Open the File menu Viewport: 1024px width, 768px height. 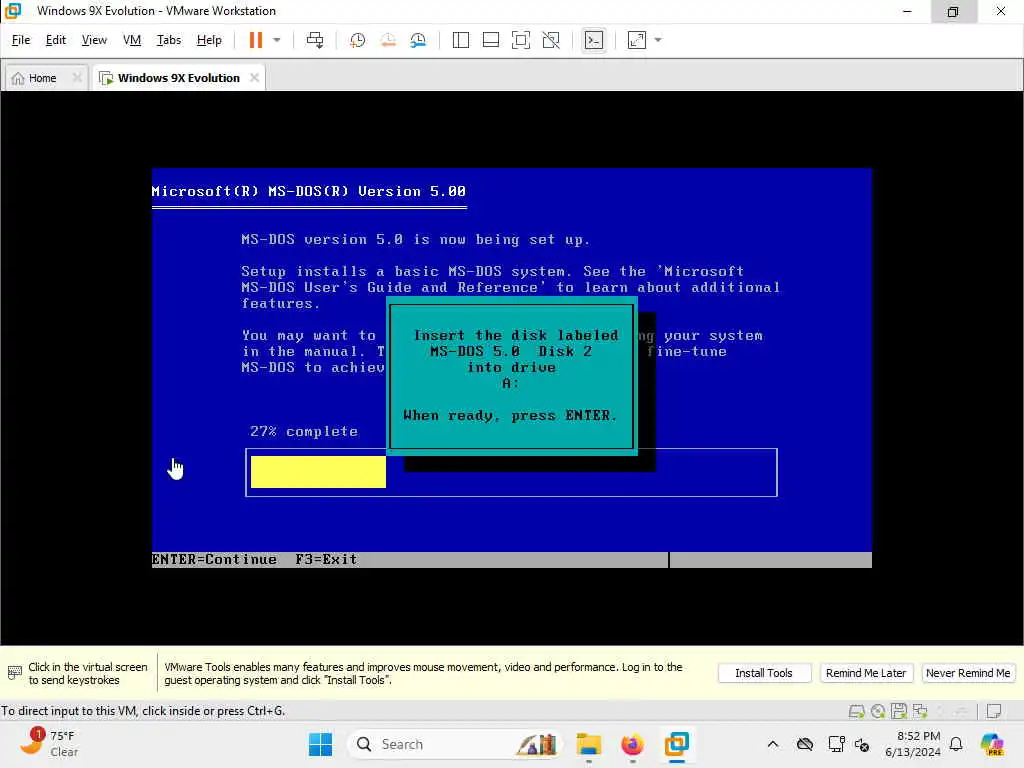click(21, 40)
